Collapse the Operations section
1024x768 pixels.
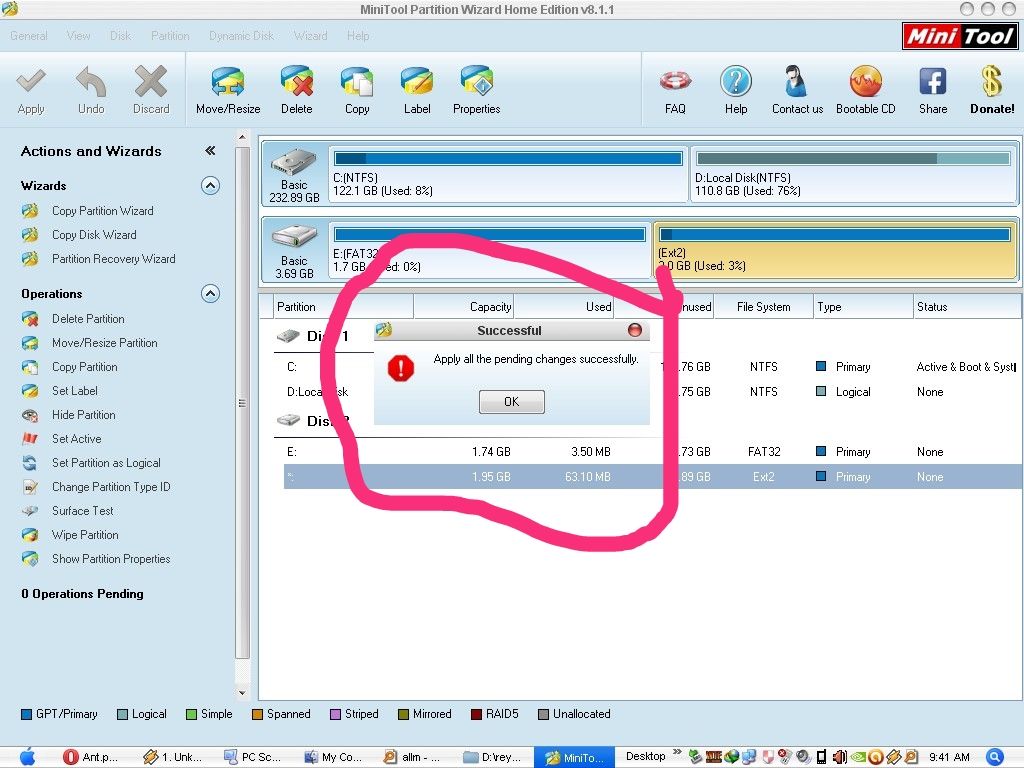coord(210,293)
